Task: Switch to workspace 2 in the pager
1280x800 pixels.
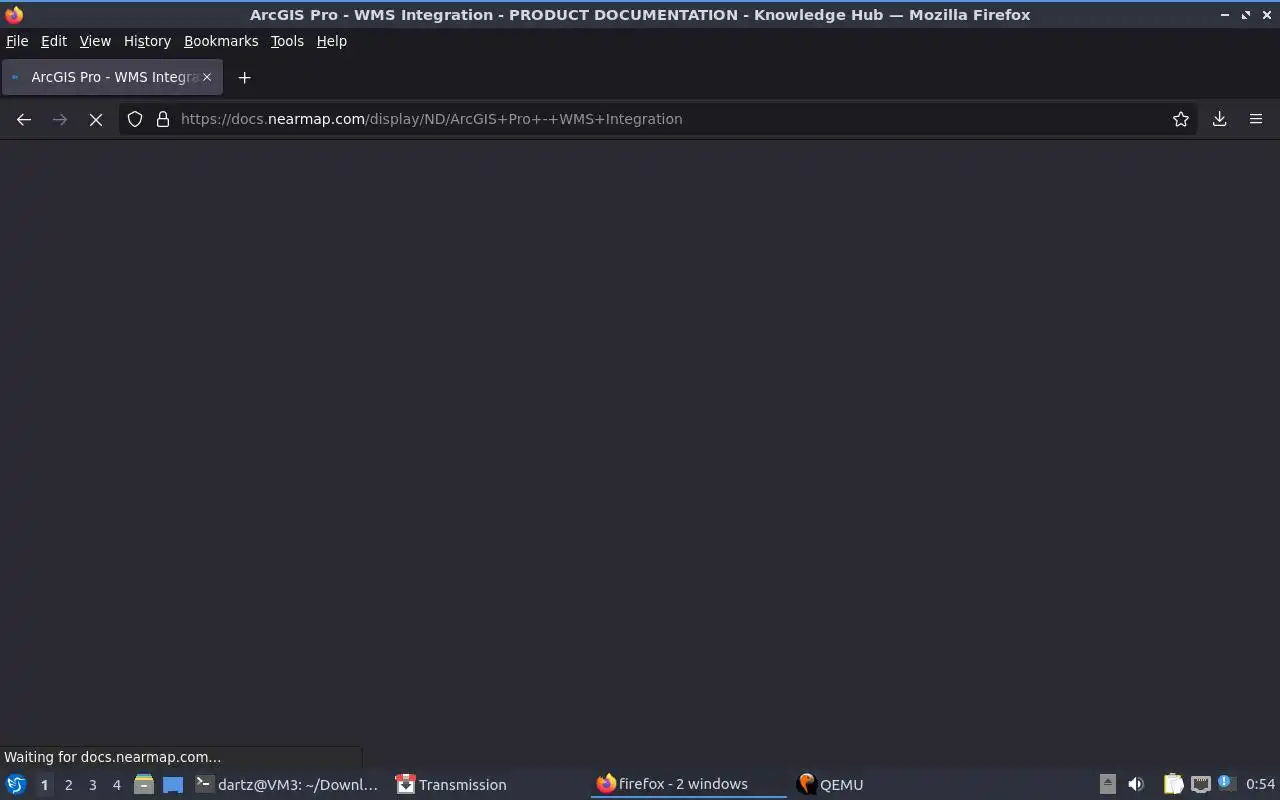Action: pyautogui.click(x=68, y=785)
